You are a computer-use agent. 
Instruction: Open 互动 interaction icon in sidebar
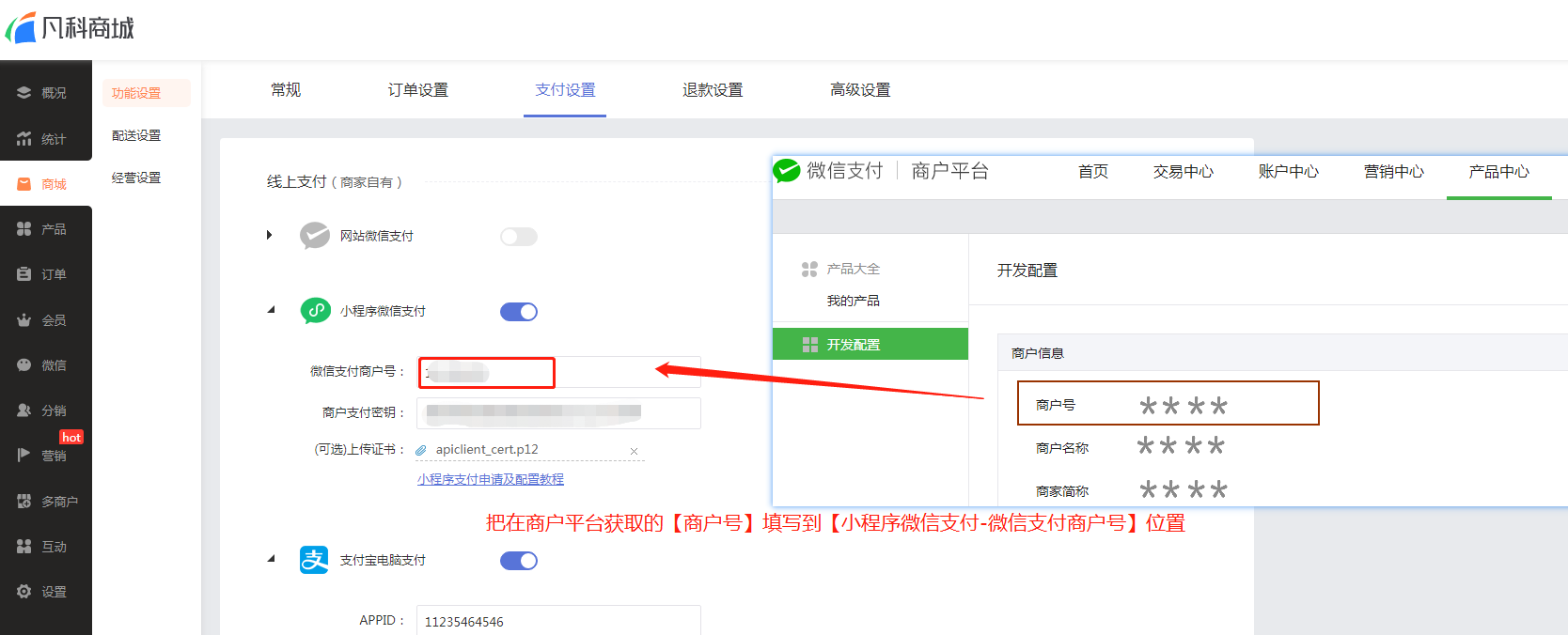click(24, 547)
